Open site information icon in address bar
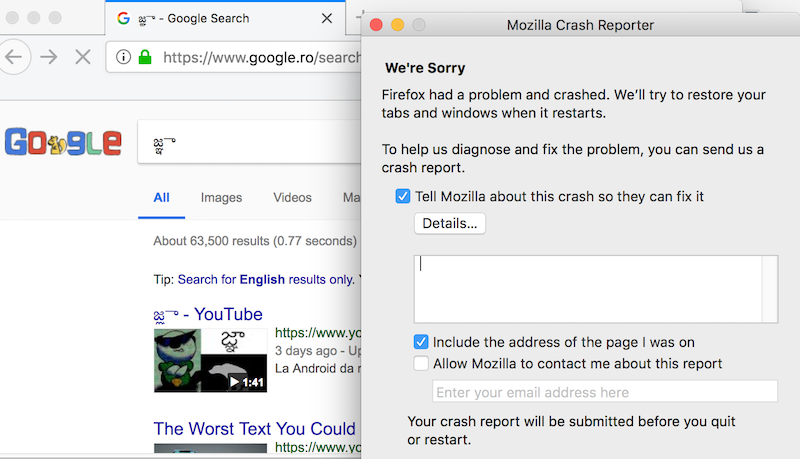 [123, 57]
